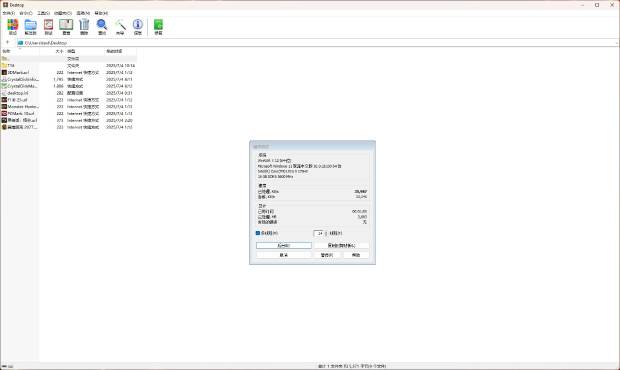620x370 pixels.
Task: Open the Tools menu
Action: (43, 13)
